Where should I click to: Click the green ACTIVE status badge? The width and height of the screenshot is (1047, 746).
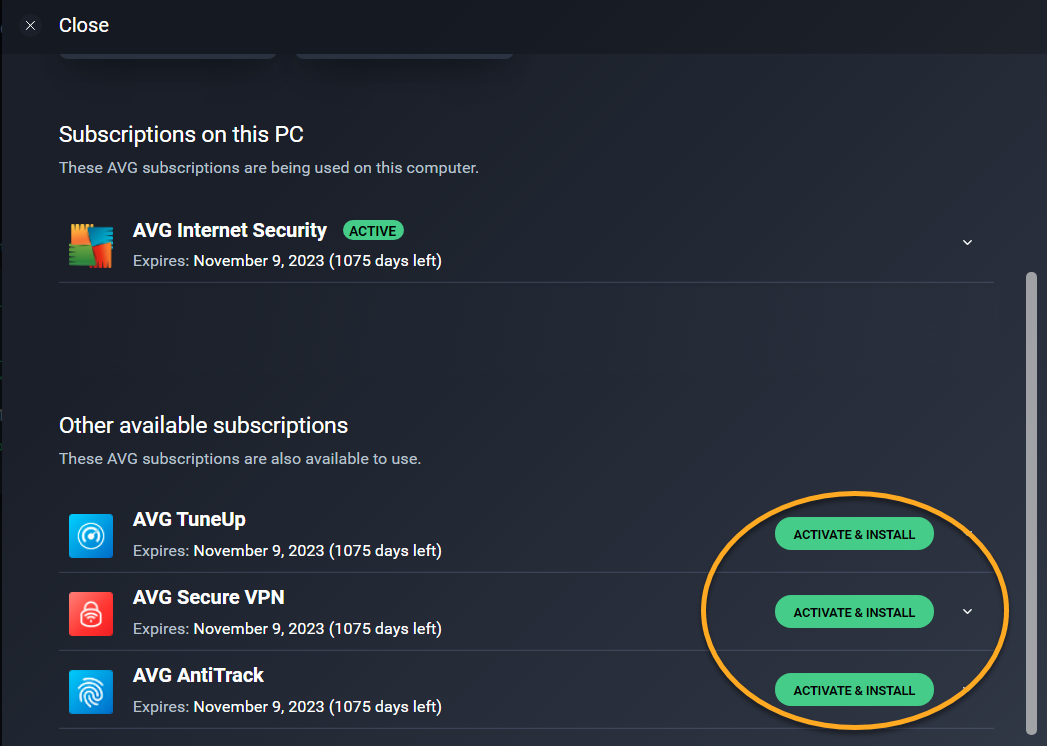[x=373, y=230]
